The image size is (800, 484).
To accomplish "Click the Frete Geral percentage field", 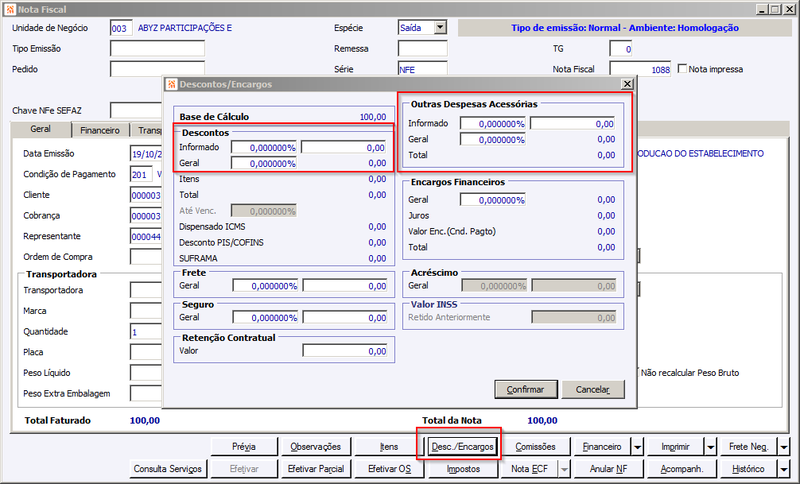I will point(265,286).
